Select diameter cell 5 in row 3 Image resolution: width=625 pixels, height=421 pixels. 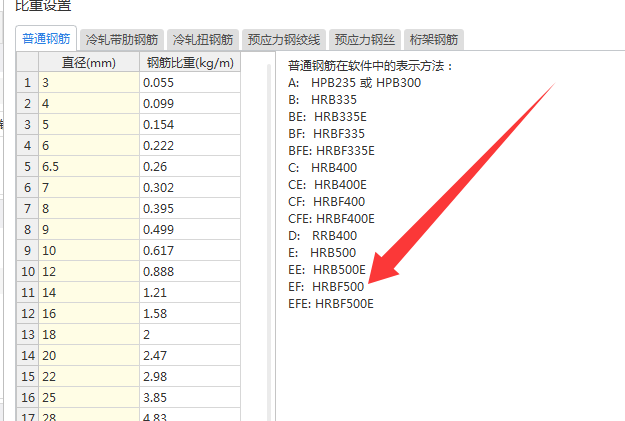[89, 124]
